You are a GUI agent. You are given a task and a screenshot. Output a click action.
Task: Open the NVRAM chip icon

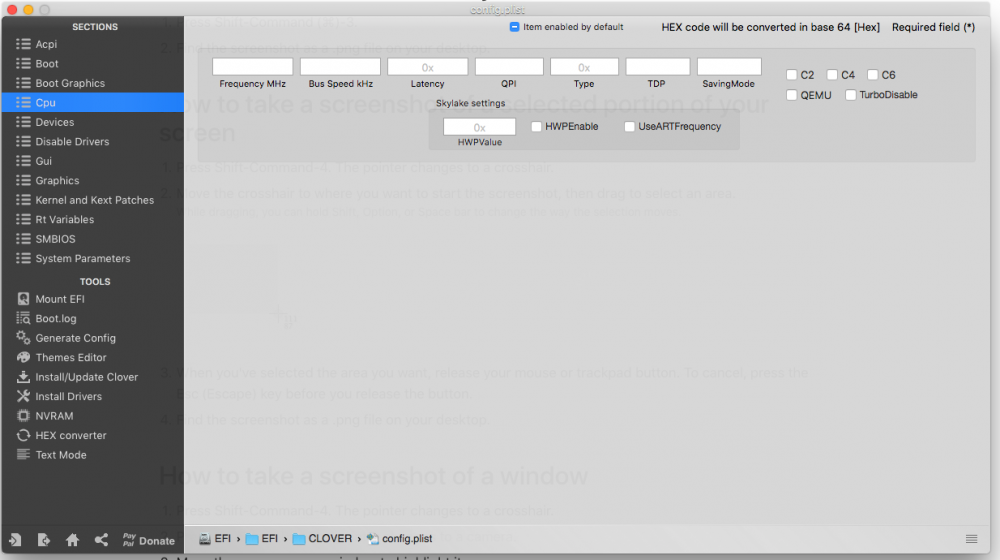coord(23,416)
